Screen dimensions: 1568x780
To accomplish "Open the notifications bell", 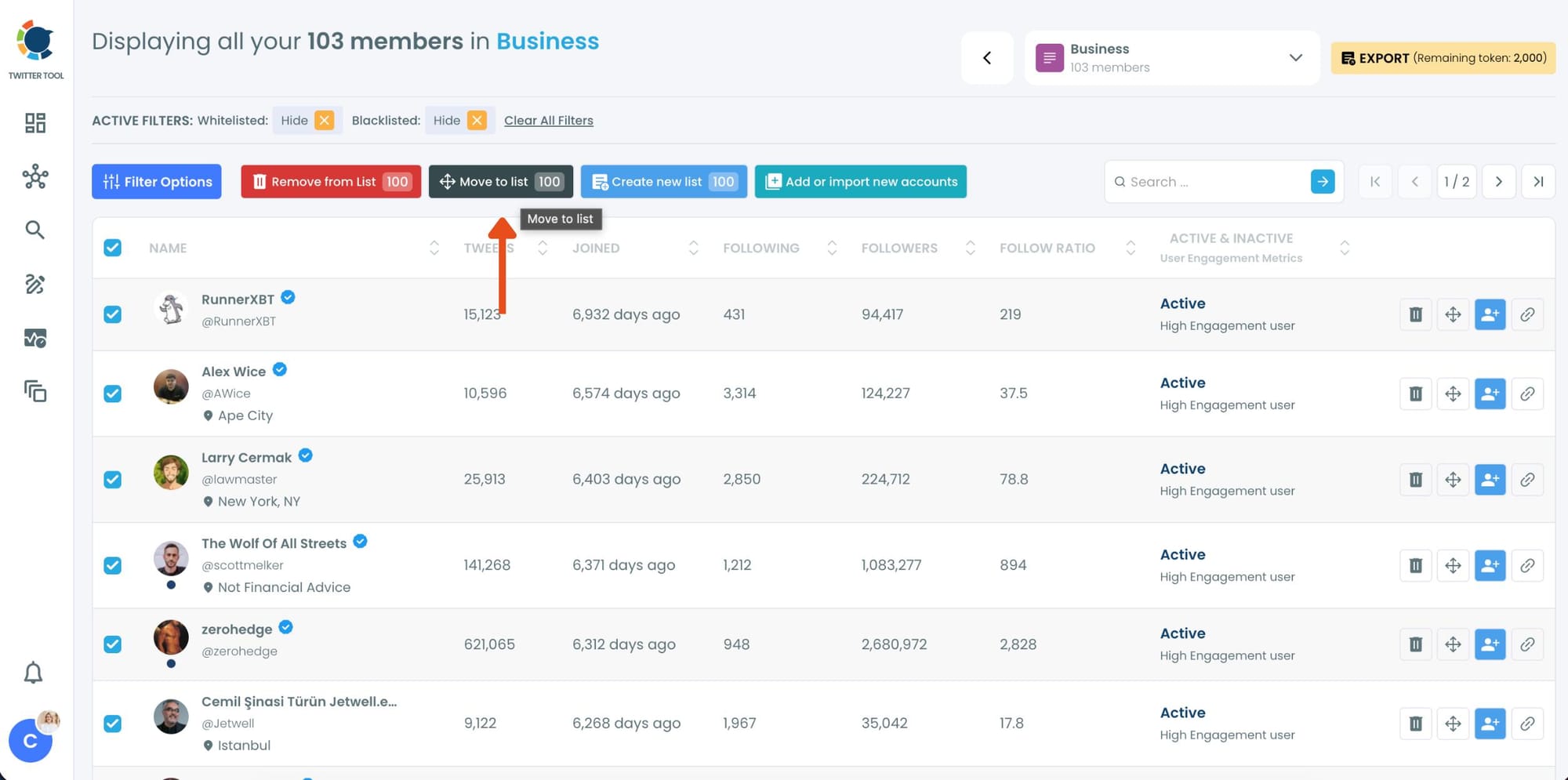I will click(33, 673).
